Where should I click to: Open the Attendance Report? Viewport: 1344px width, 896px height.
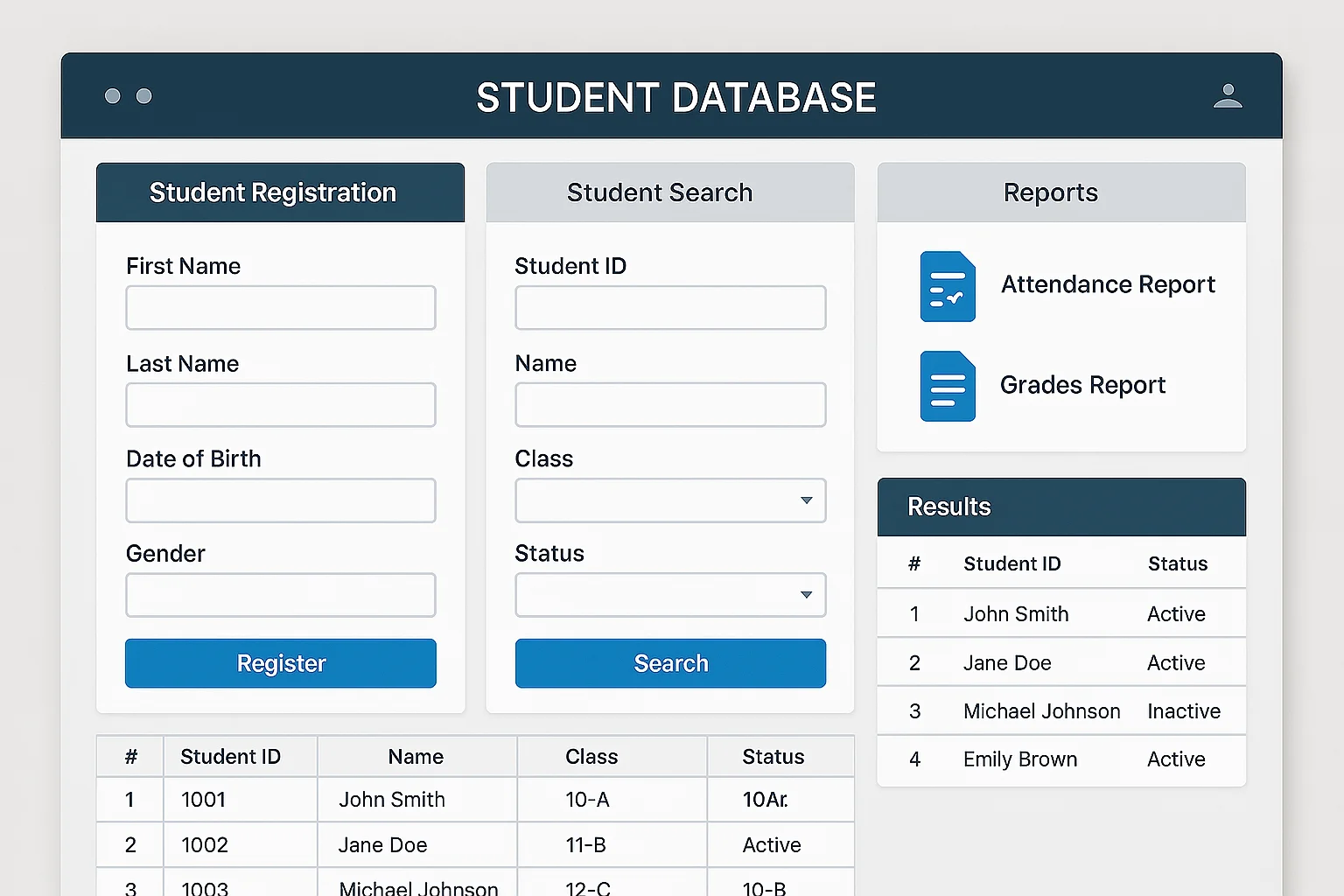point(1108,284)
